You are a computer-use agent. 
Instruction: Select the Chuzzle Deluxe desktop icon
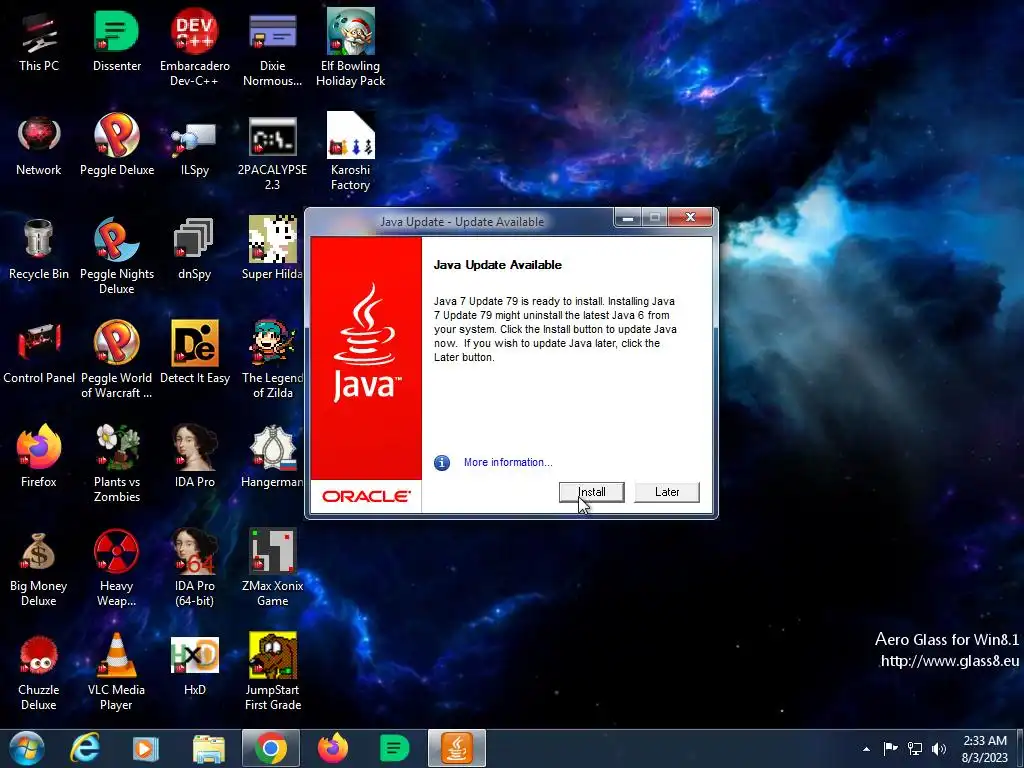tap(39, 672)
